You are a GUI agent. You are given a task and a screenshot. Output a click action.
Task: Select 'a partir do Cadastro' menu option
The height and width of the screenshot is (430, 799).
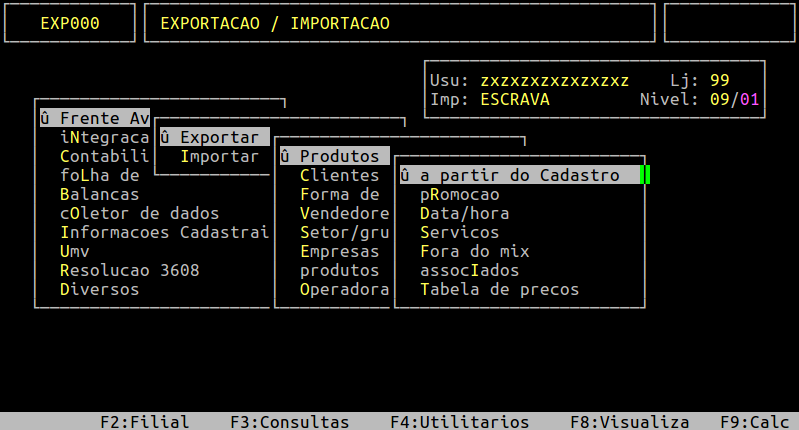point(519,176)
